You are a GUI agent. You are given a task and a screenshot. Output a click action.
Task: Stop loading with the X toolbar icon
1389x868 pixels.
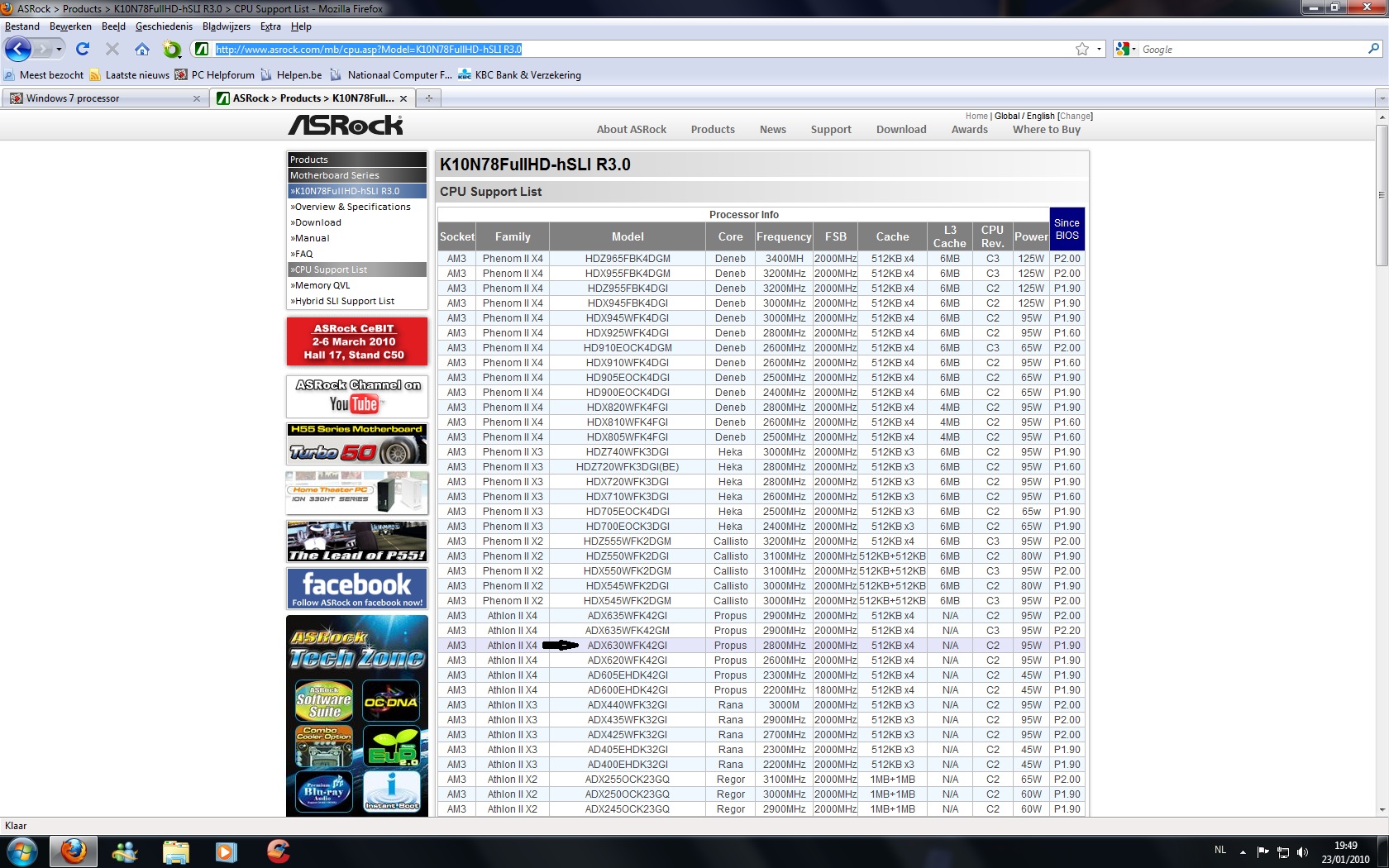coord(112,49)
